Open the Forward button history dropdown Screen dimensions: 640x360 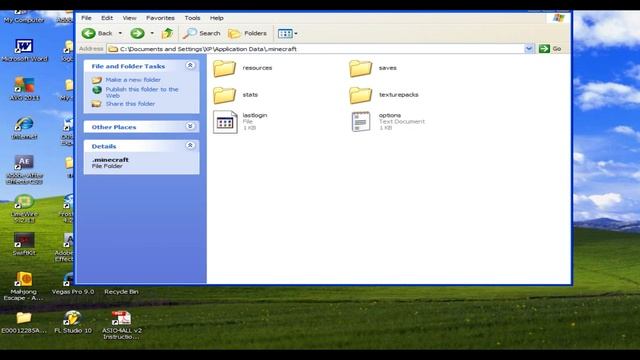pos(152,33)
